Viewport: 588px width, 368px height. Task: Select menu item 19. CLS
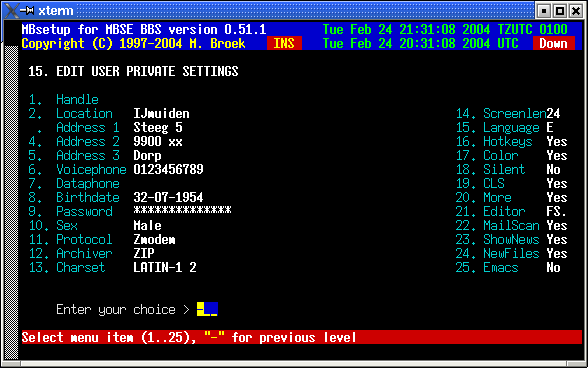click(x=480, y=183)
